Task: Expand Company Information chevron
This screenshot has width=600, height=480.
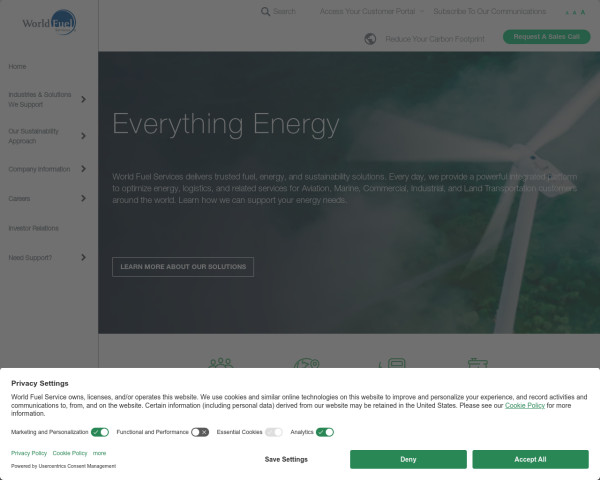Action: pyautogui.click(x=83, y=169)
